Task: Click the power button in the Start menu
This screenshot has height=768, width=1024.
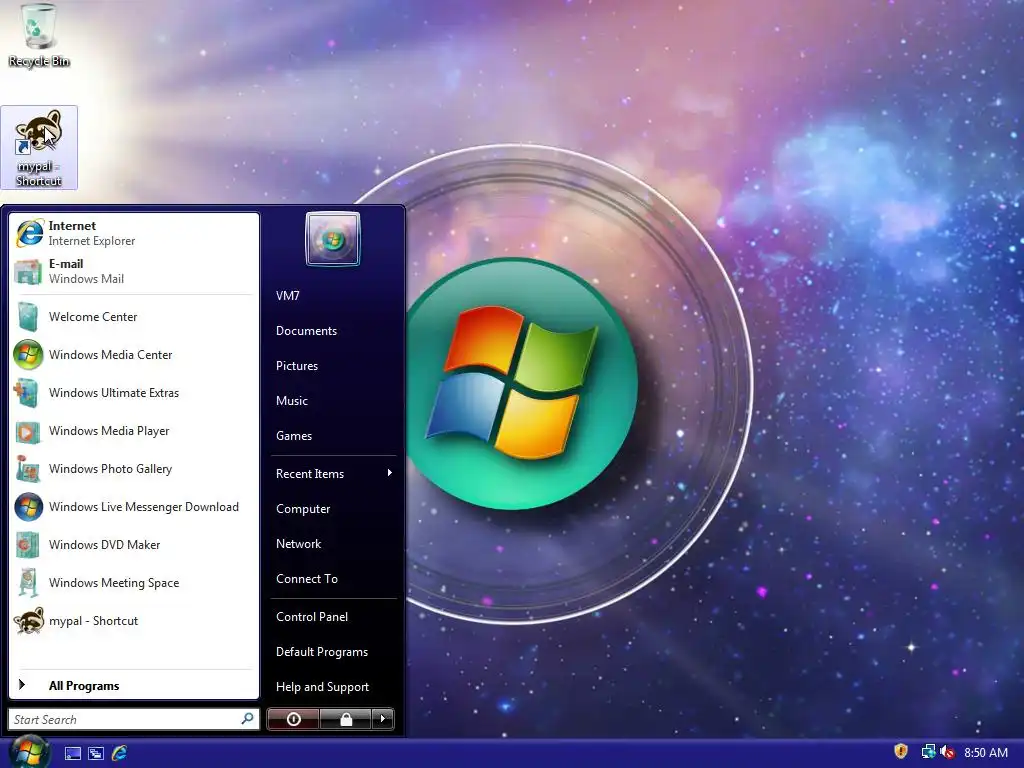Action: (x=293, y=719)
